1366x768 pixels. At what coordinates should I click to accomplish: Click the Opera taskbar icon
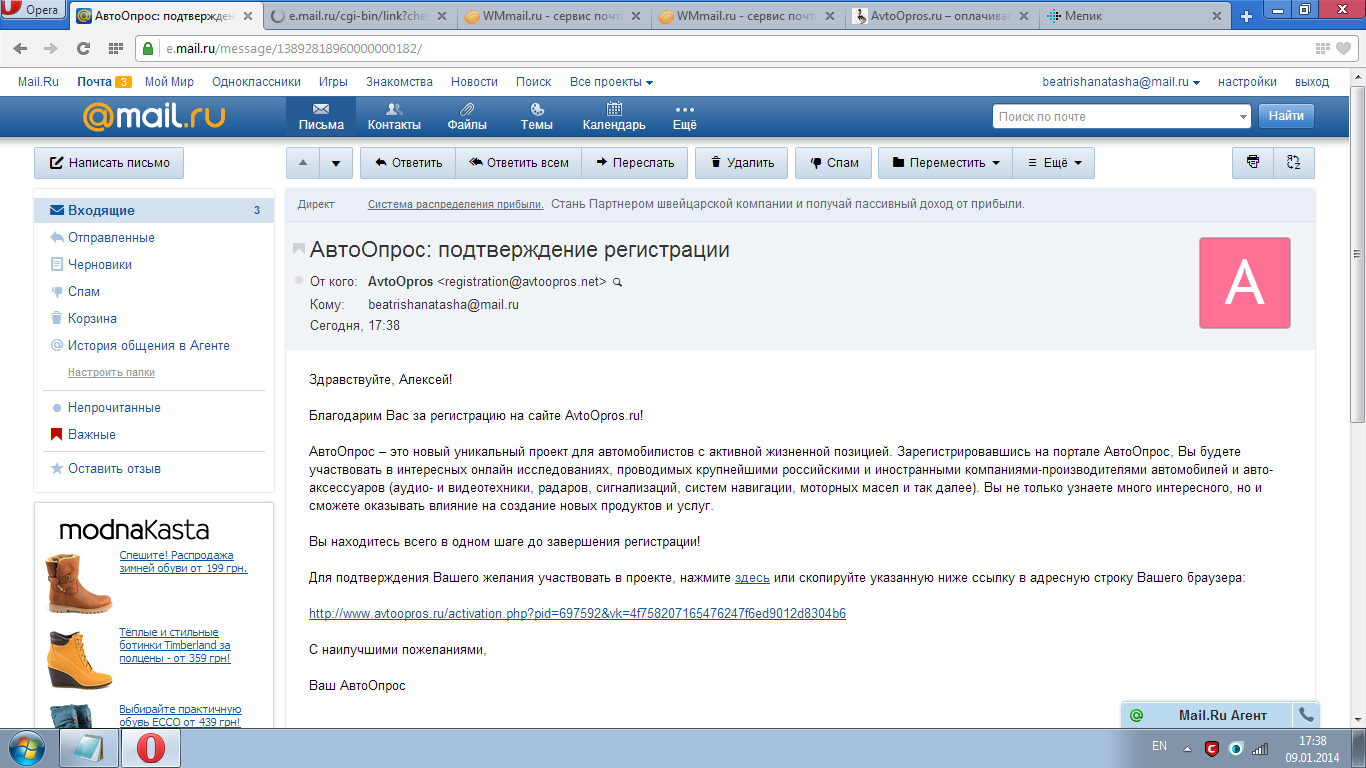click(150, 748)
